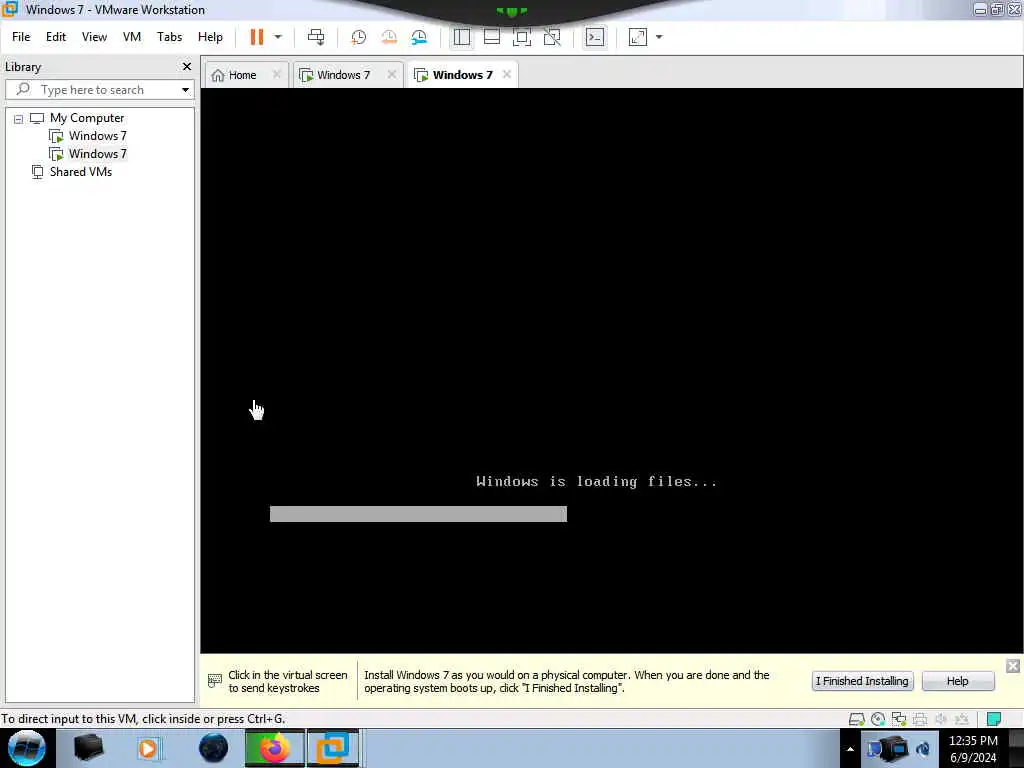Select Shared VMs in the library
Screen dimensions: 1024x768
pyautogui.click(x=80, y=172)
